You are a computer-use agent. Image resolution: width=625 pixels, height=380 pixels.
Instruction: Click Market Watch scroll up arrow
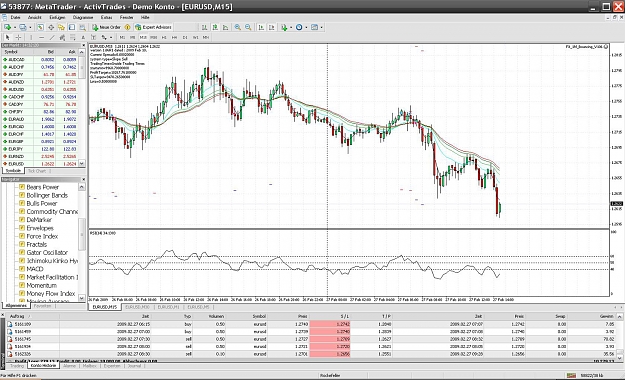[x=82, y=52]
